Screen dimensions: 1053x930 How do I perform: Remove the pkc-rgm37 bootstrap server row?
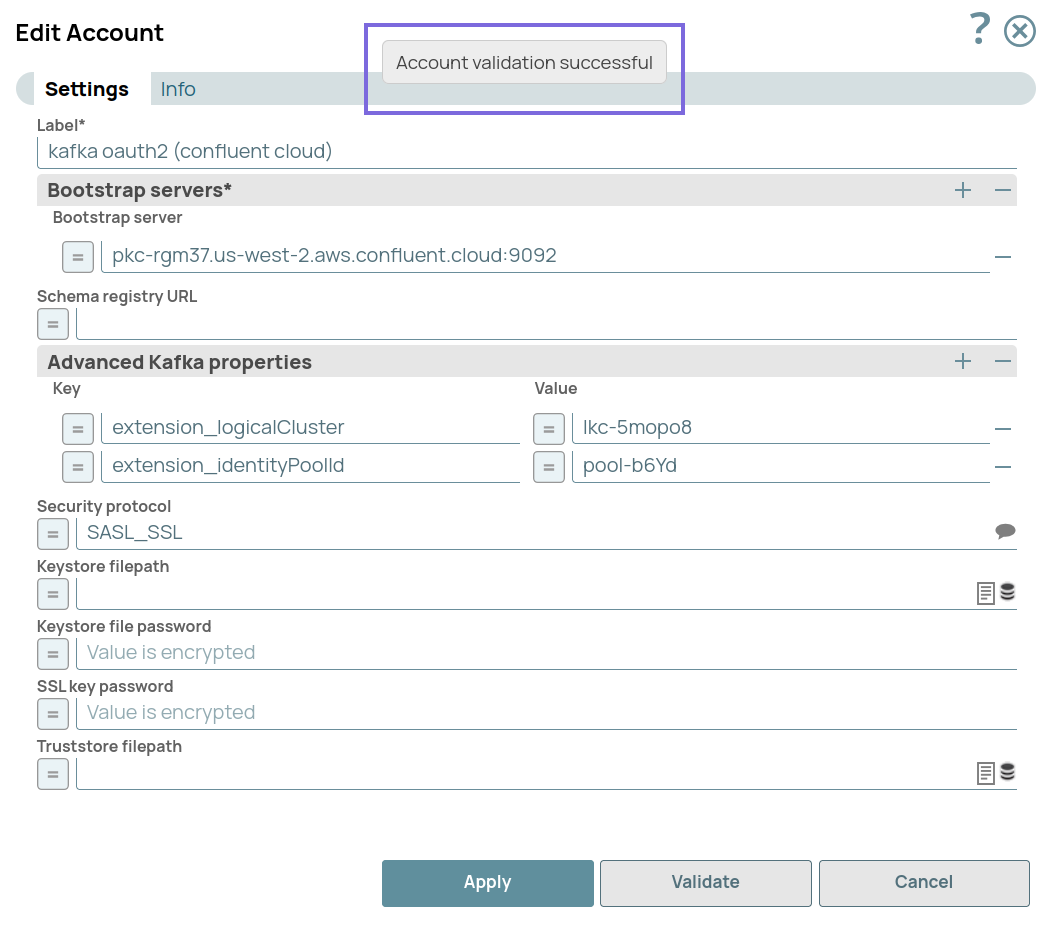(1003, 257)
